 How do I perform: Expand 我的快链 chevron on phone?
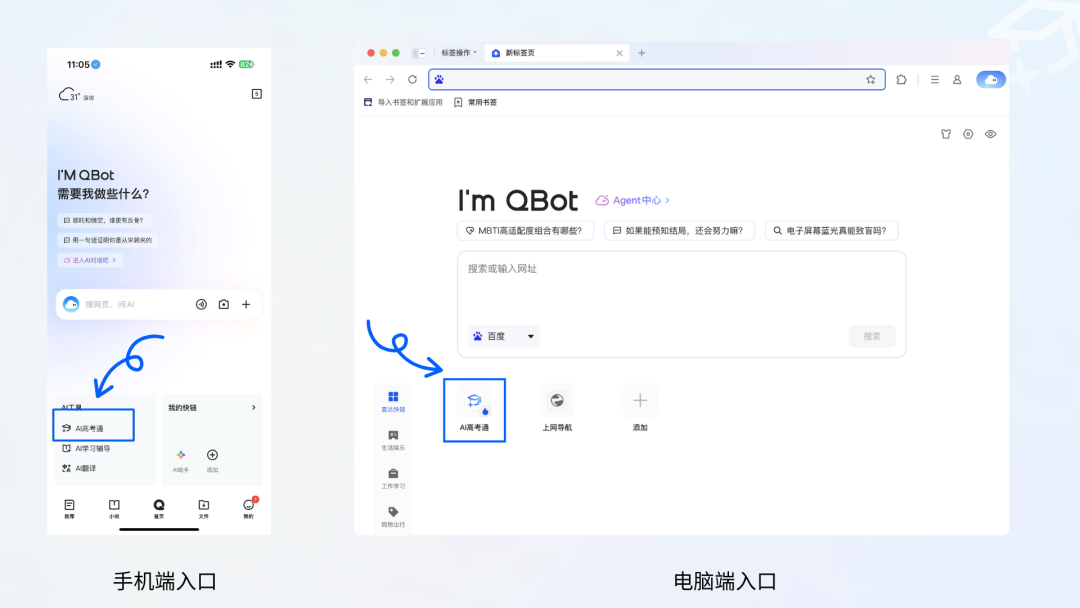253,408
